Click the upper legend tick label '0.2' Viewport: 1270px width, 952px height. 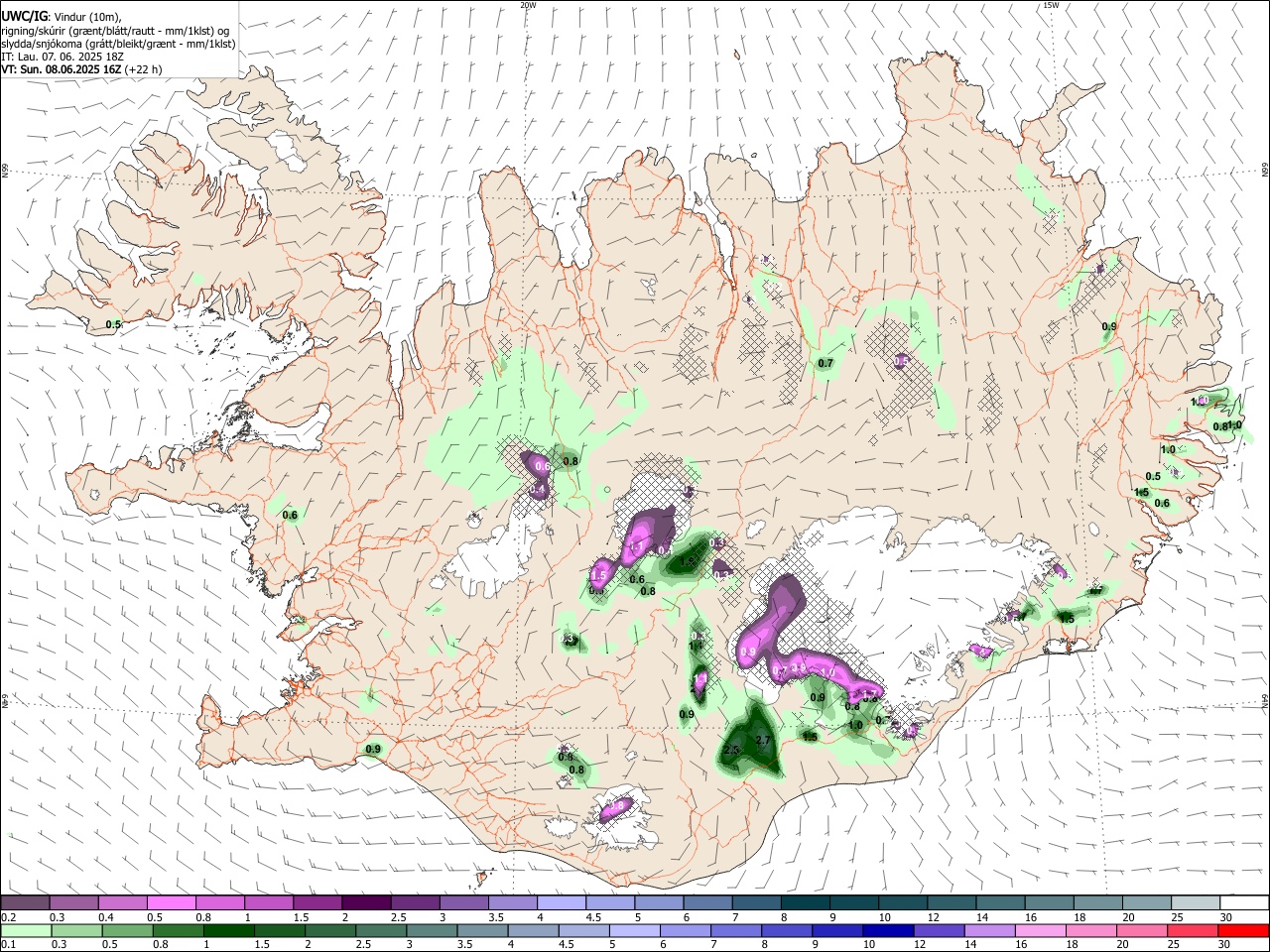[8, 917]
